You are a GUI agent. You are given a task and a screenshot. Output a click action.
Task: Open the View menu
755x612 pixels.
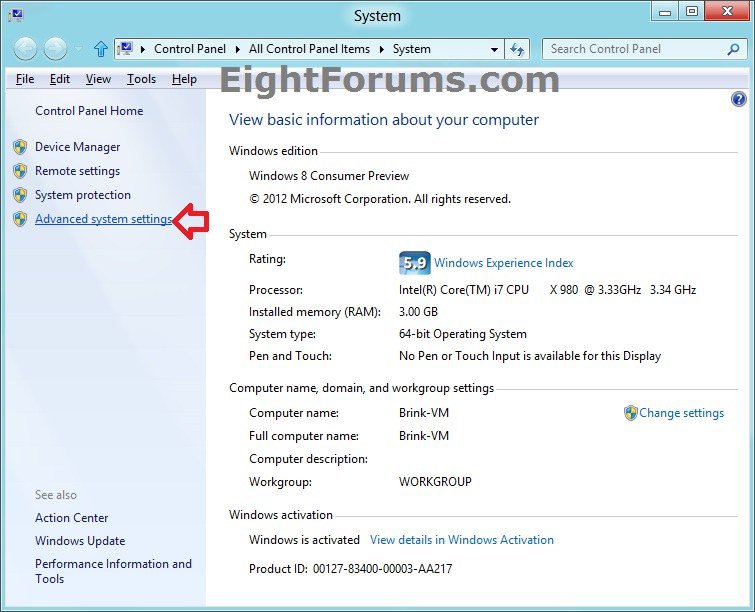98,79
